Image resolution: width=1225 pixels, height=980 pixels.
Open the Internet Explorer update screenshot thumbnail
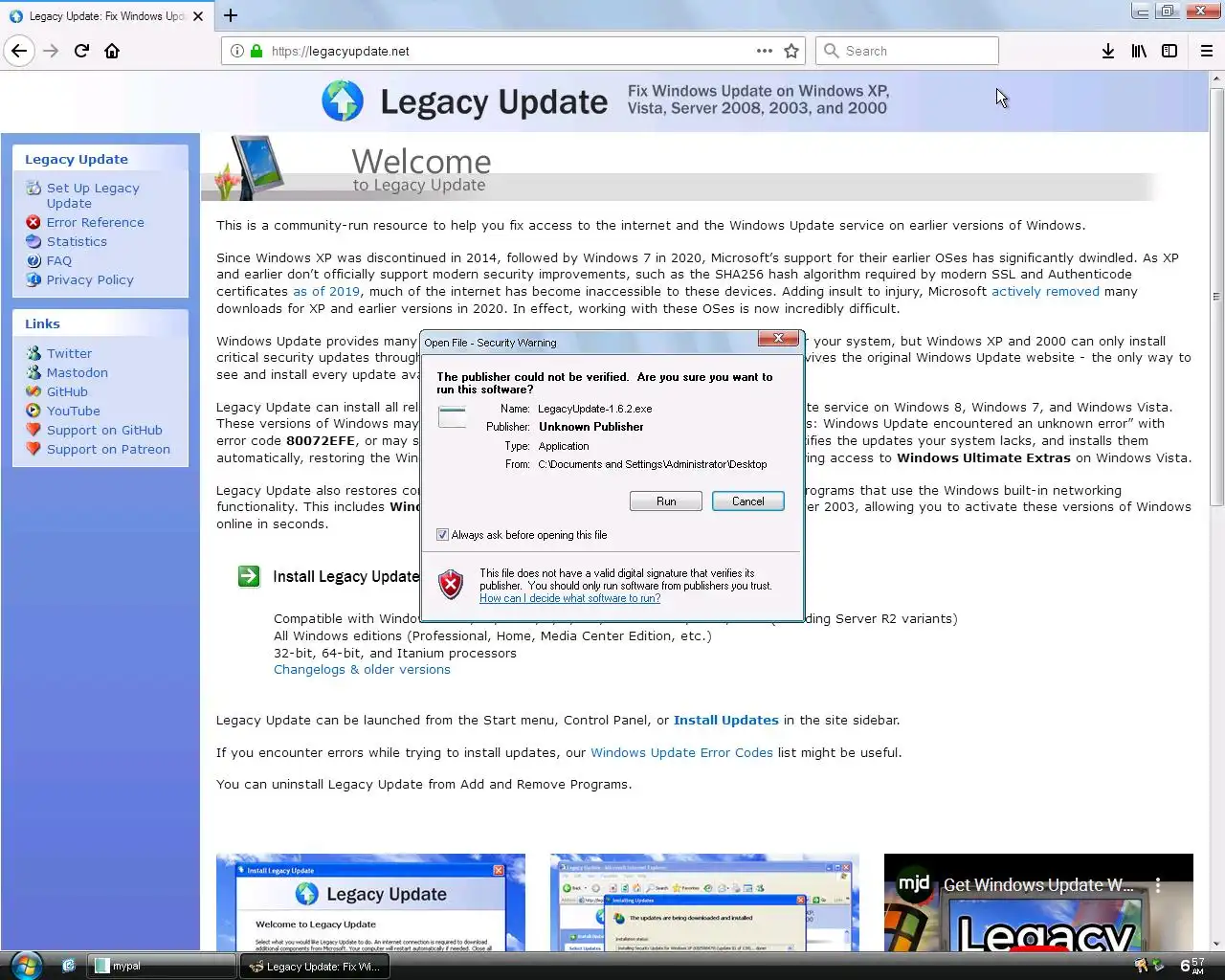704,902
